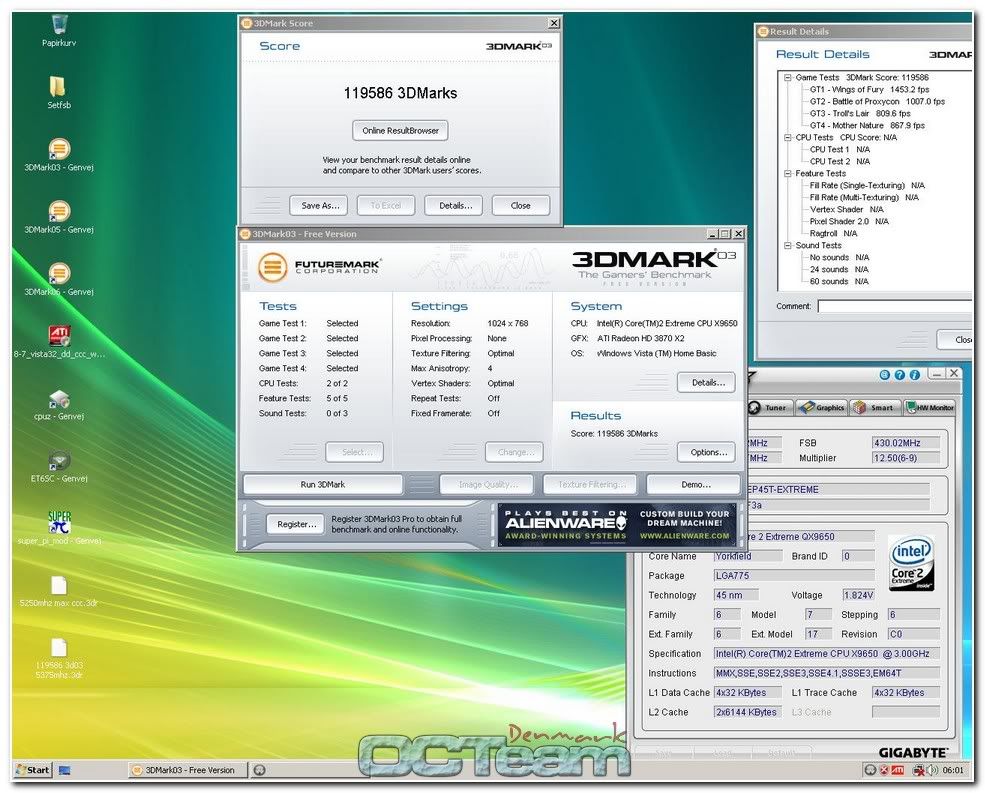Image resolution: width=985 pixels, height=793 pixels.
Task: Select the Ragtroll N/A row
Action: tap(833, 233)
